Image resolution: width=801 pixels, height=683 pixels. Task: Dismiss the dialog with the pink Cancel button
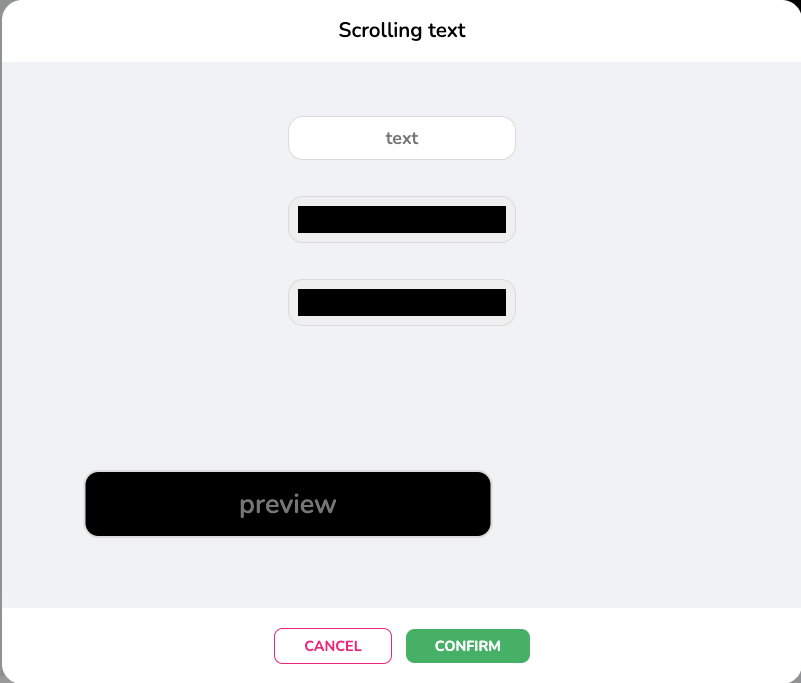(332, 646)
